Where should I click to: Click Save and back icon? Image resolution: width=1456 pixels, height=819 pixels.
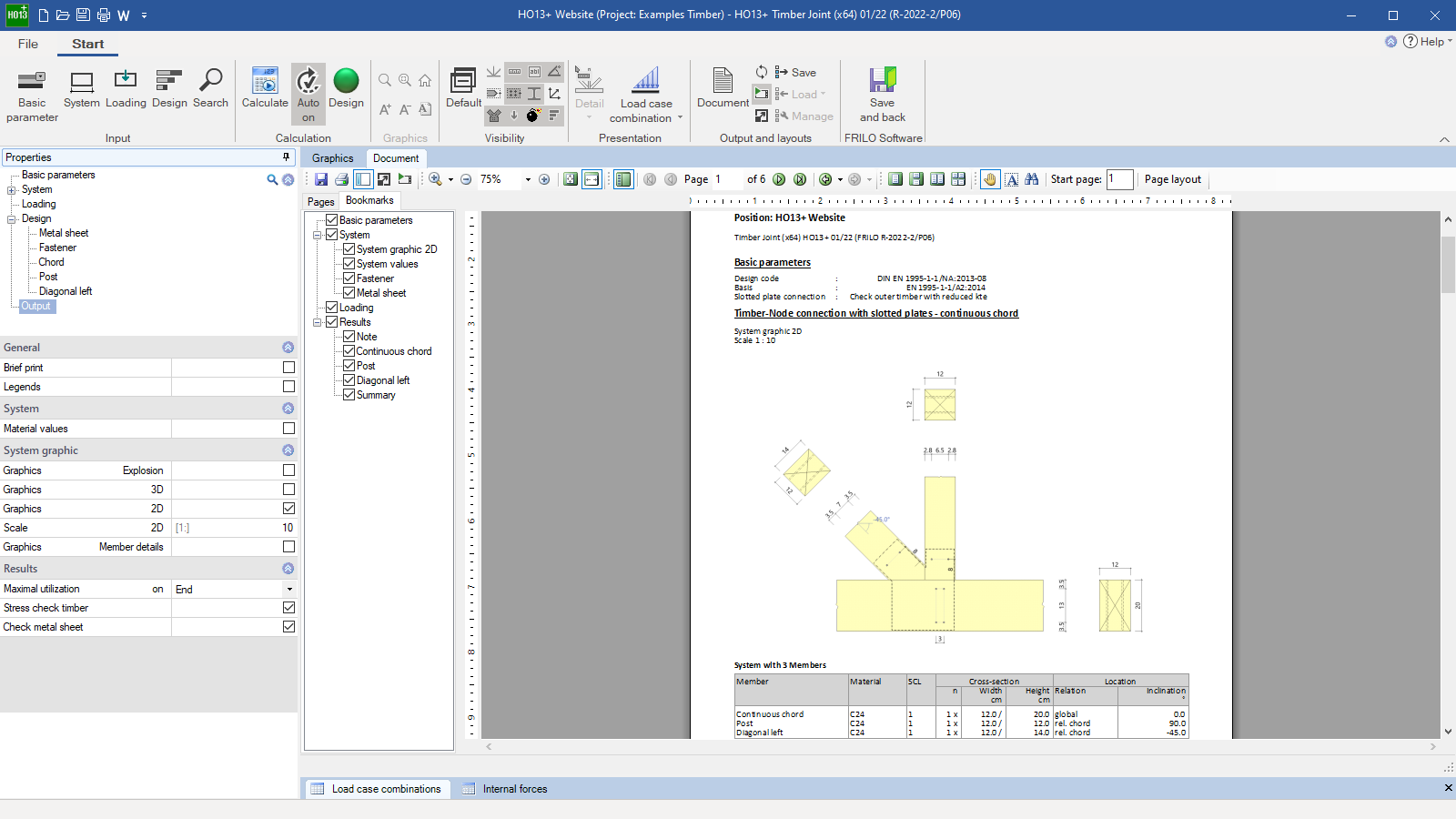(883, 95)
